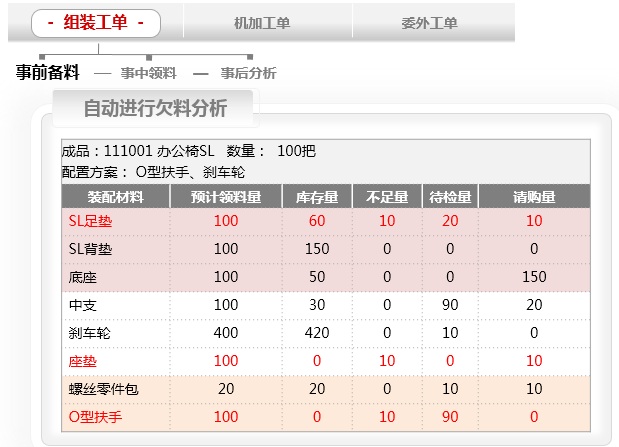The image size is (619, 447).
Task: Select the 不足量 column header
Action: click(387, 197)
